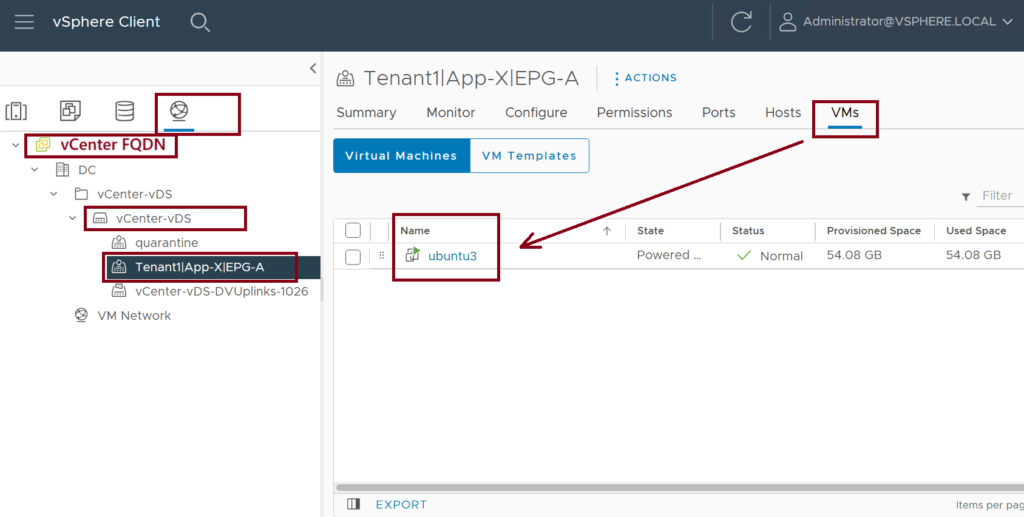Switch to Hosts and Clusters inventory icon
1024x517 pixels.
tap(16, 111)
